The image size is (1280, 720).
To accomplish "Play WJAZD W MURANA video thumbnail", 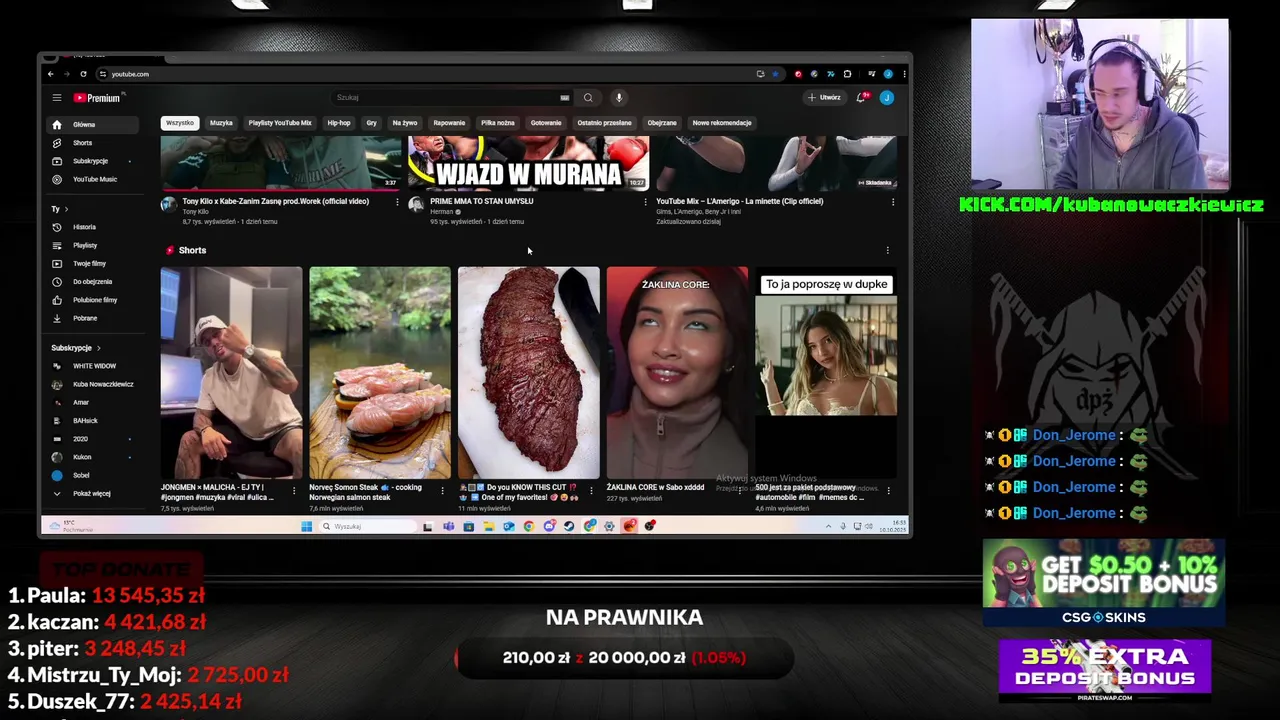I will click(529, 163).
